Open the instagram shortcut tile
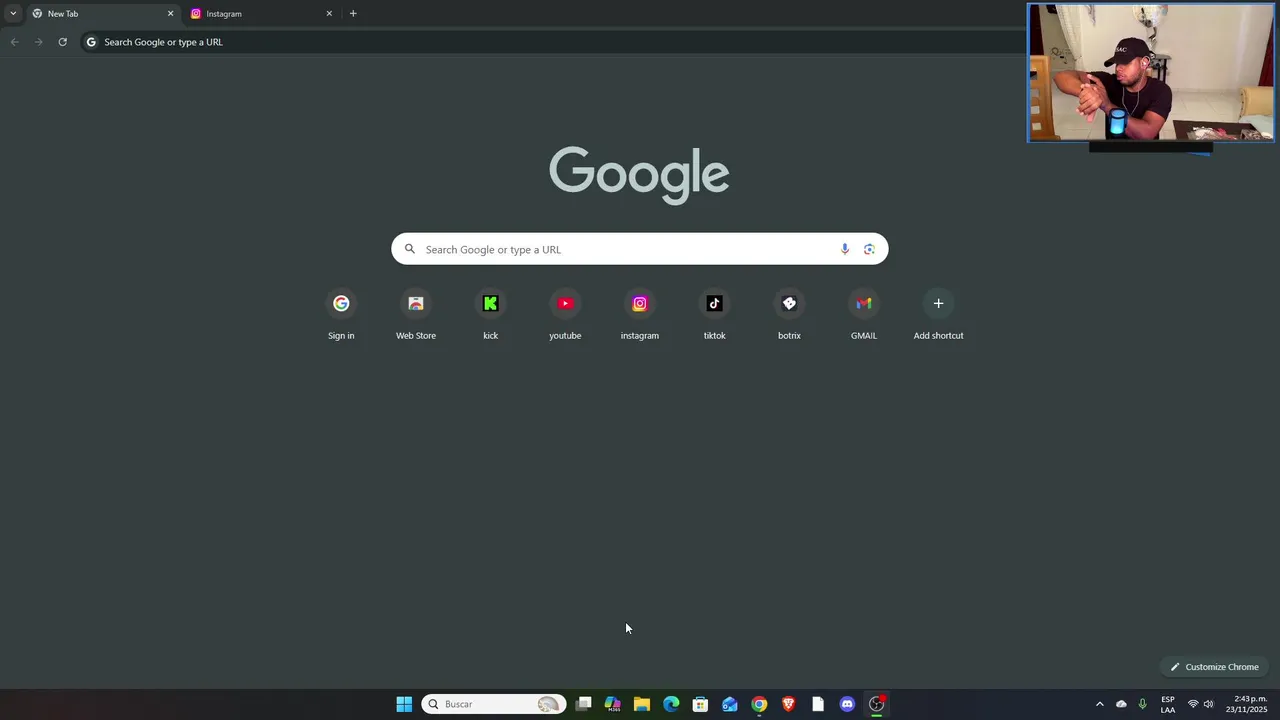The image size is (1280, 720). point(640,316)
